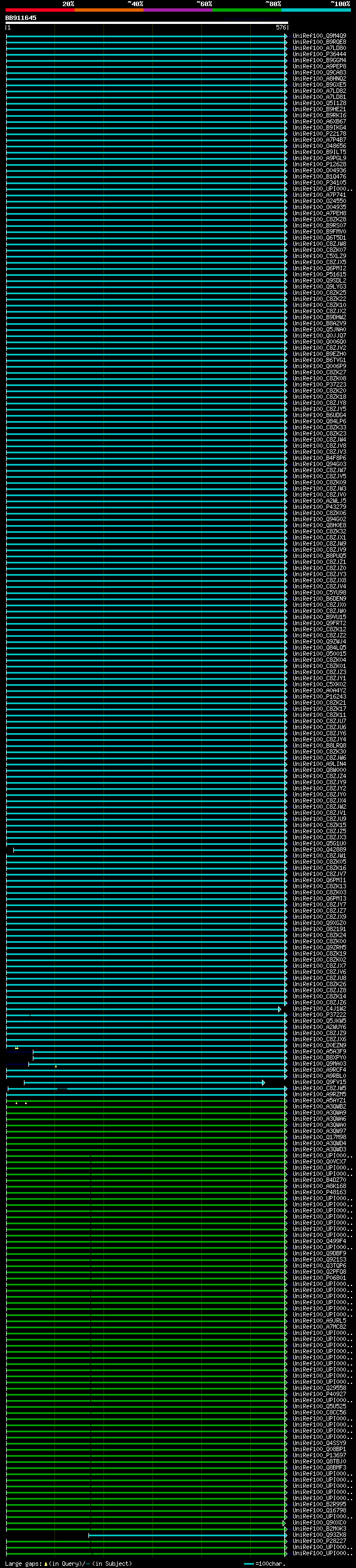Screen dimensions: 356x1568
Task: Select hit label UniRef100_A3QW97
Action: pos(319,1131)
